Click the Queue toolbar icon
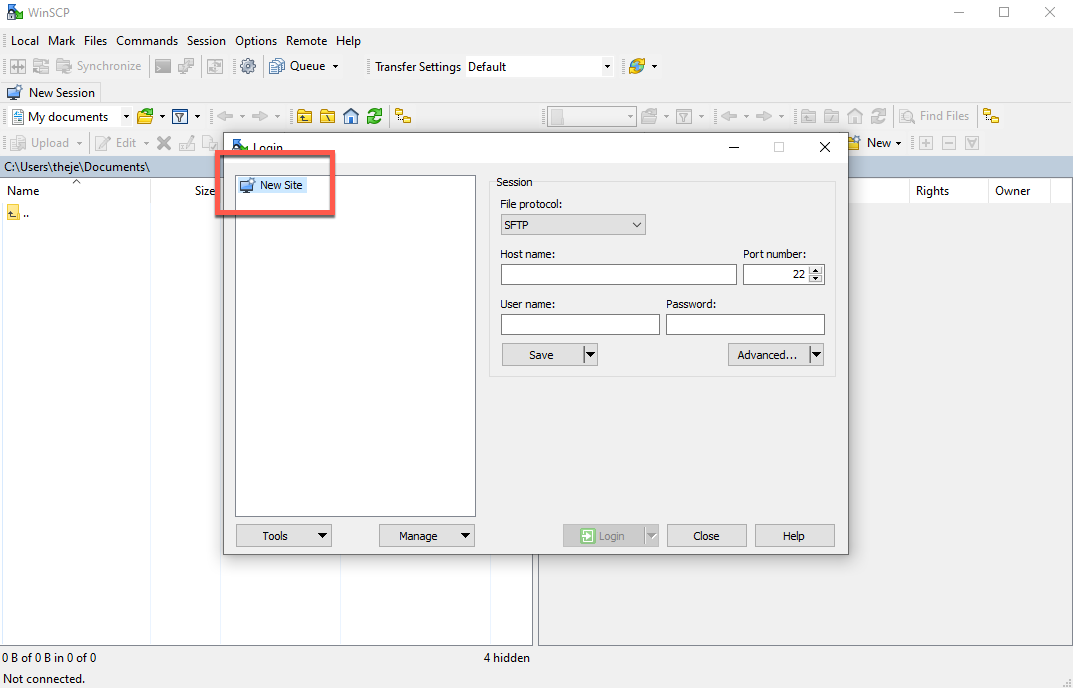 point(276,66)
